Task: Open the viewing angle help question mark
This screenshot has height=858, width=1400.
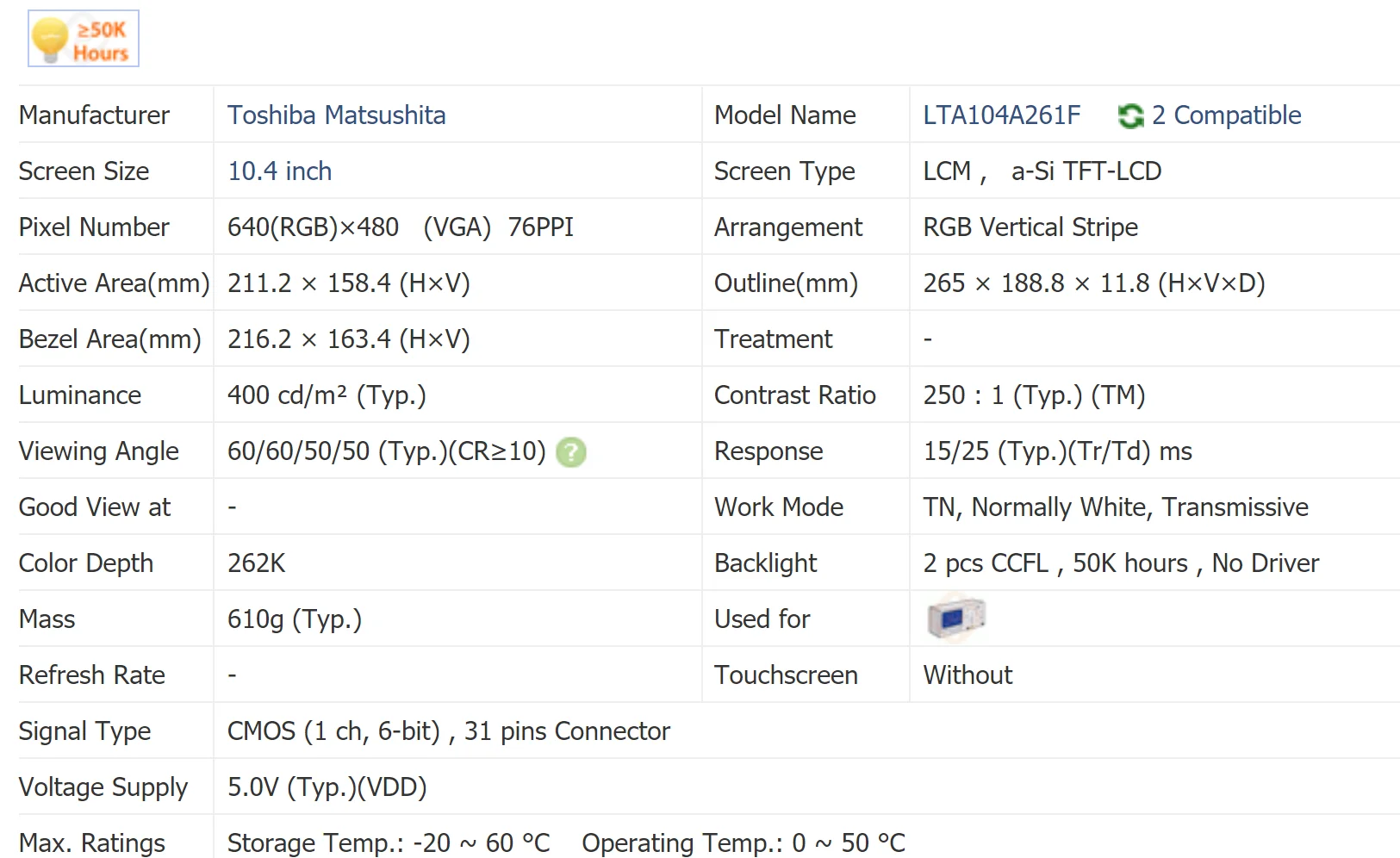Action: [x=571, y=451]
